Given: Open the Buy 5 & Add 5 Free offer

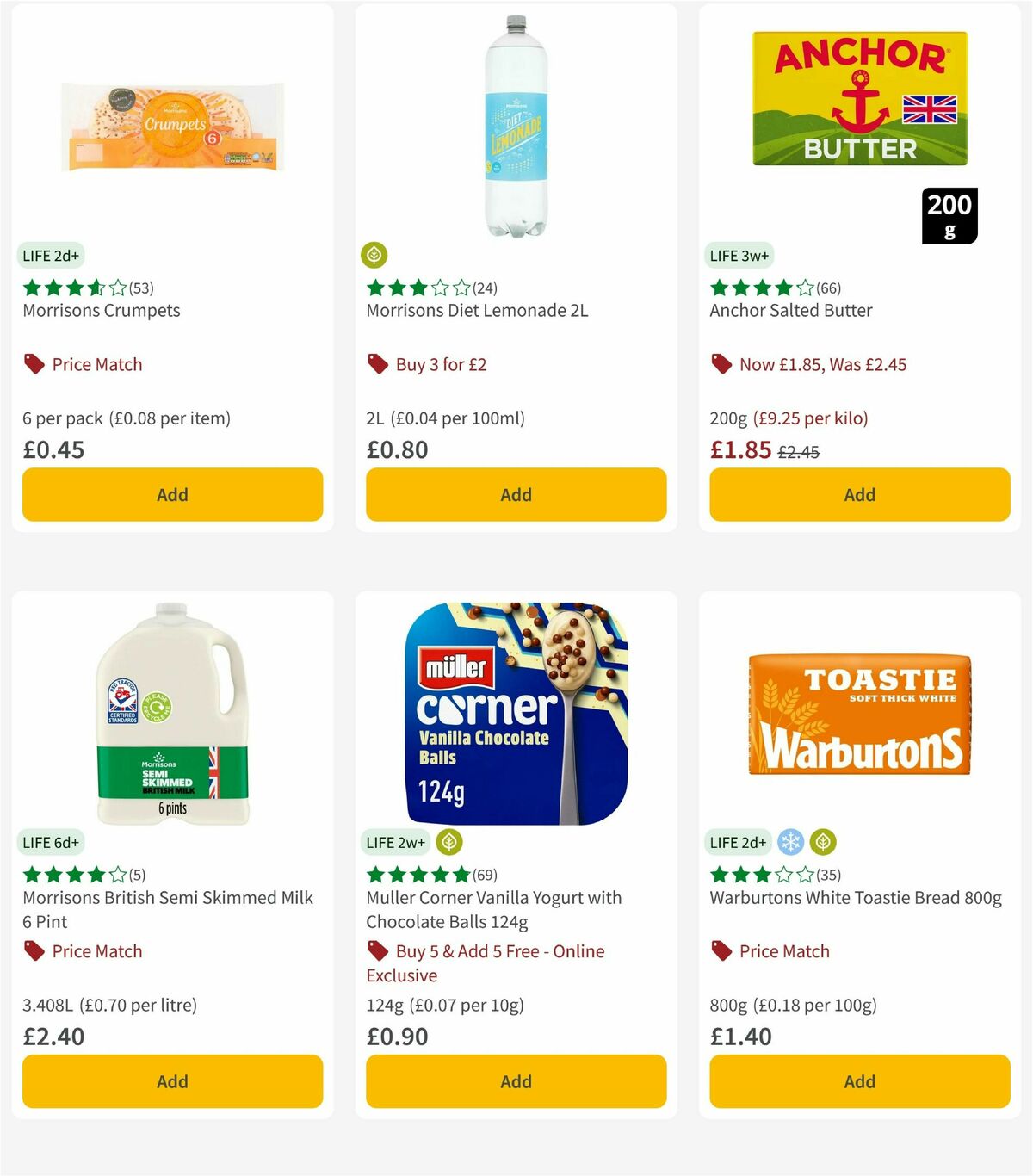Looking at the screenshot, I should pos(498,951).
